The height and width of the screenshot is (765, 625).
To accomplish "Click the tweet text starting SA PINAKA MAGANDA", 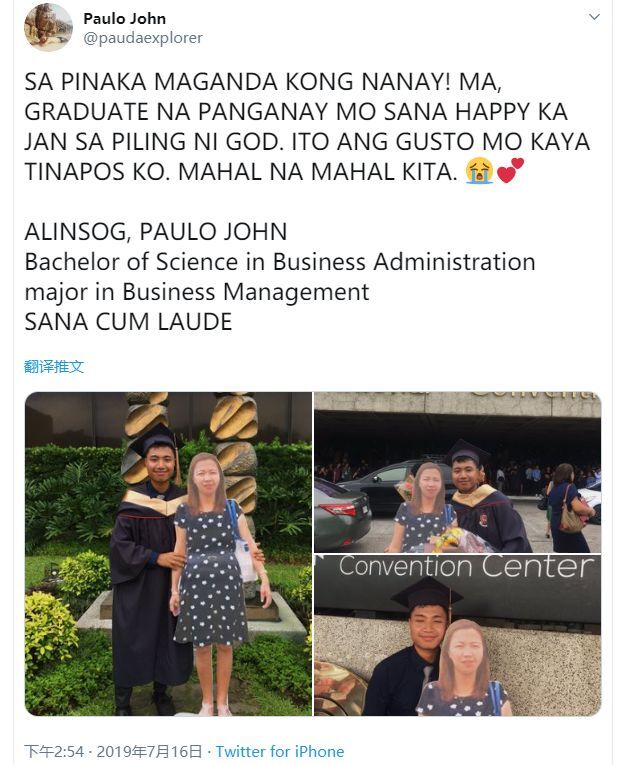I will tap(307, 127).
